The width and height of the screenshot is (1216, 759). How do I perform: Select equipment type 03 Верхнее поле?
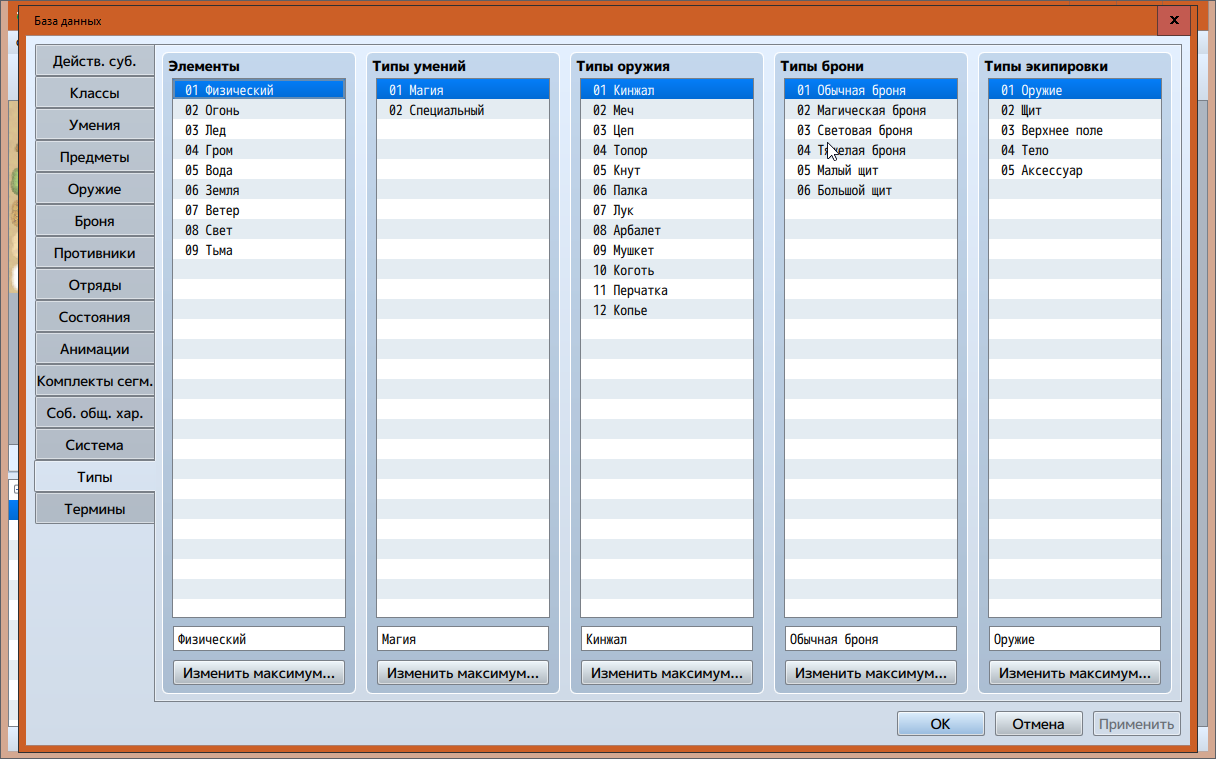pyautogui.click(x=1075, y=130)
